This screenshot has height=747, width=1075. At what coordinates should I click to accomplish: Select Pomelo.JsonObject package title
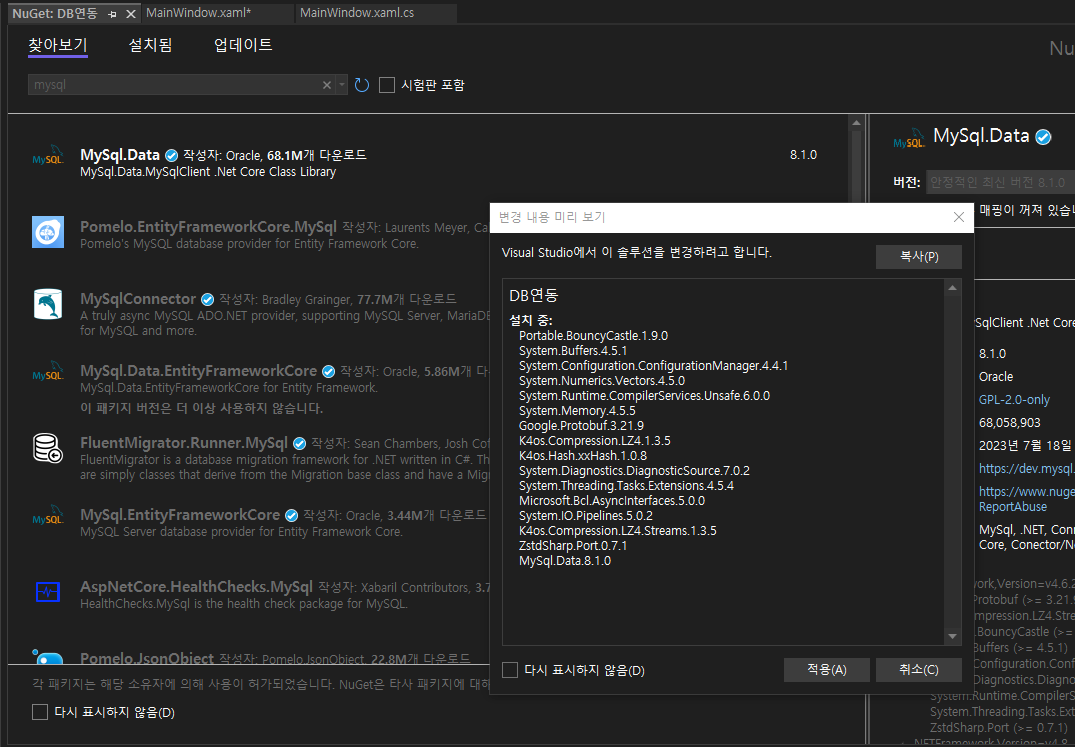pos(147,659)
